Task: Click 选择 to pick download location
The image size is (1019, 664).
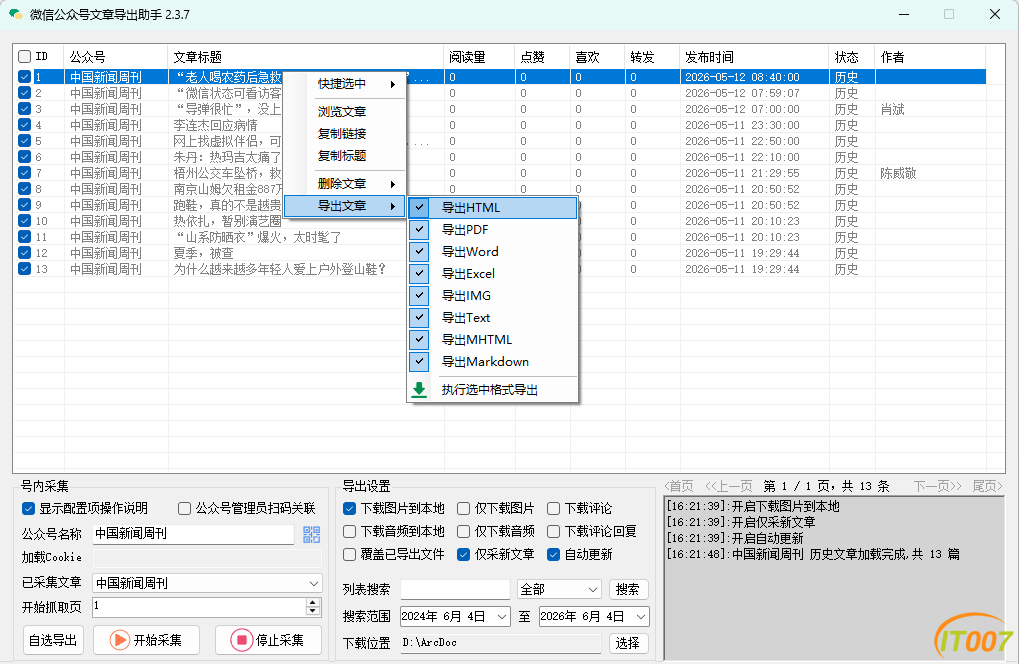Action: pos(628,643)
